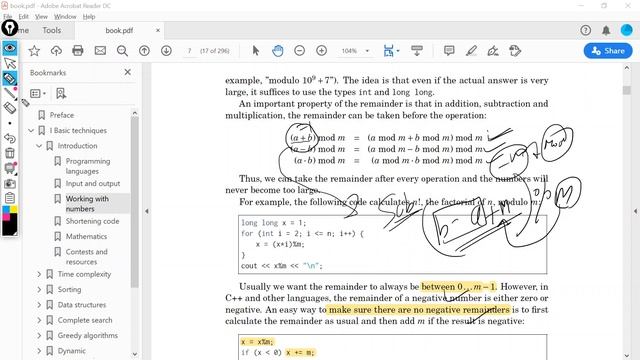Click the scrolling mode toolbar icon
This screenshot has height=360, width=640.
[417, 51]
